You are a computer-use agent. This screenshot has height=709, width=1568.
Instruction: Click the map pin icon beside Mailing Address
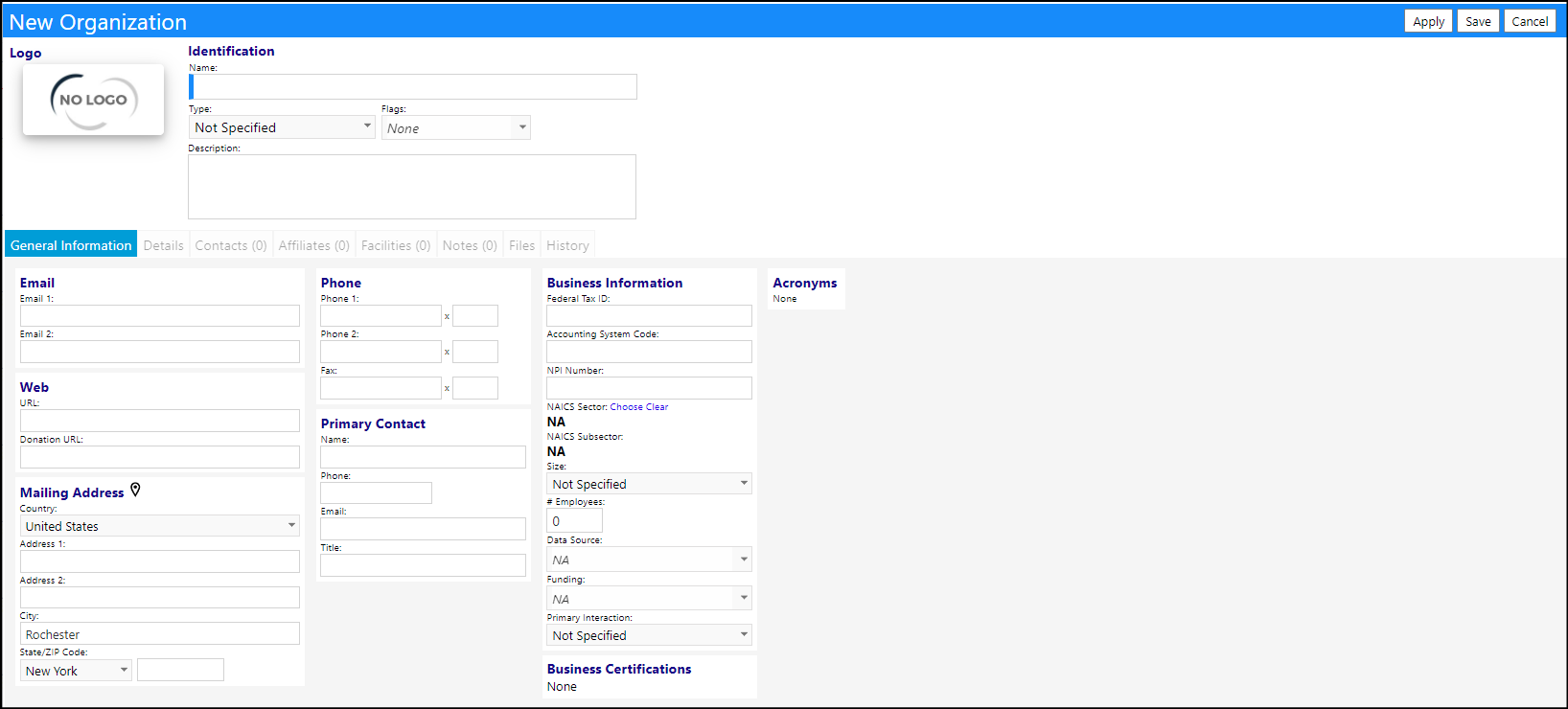click(135, 490)
